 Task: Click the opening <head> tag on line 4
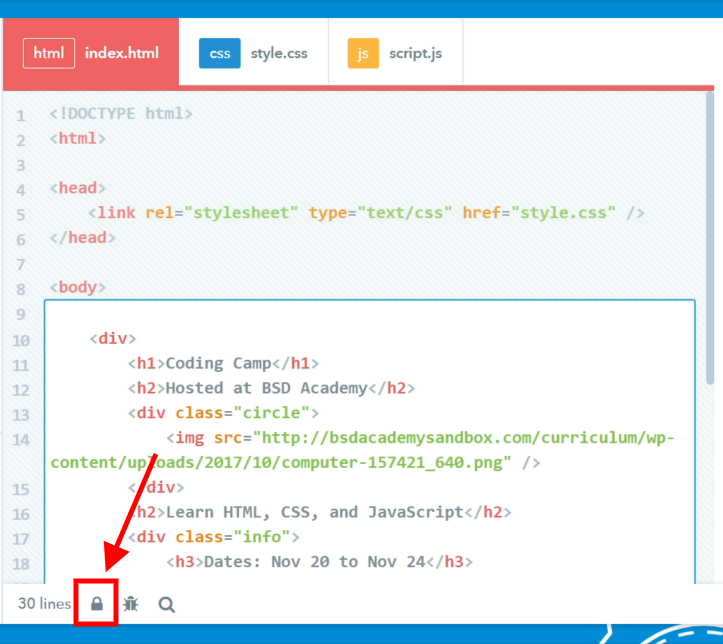(78, 188)
